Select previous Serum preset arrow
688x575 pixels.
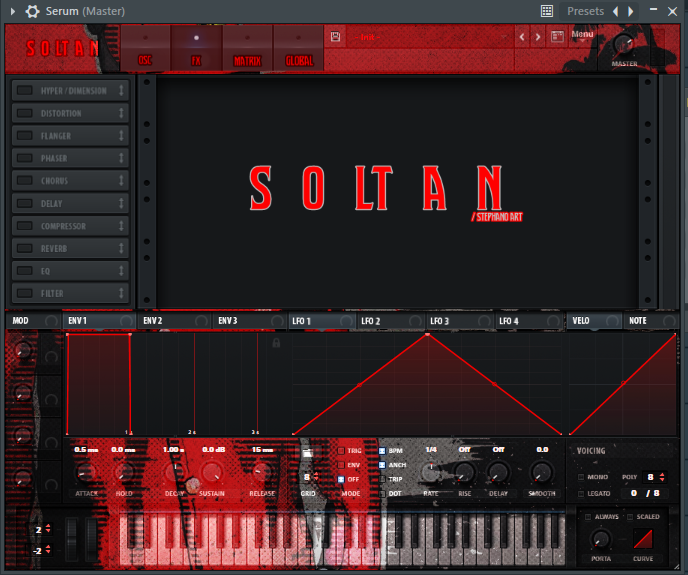522,37
